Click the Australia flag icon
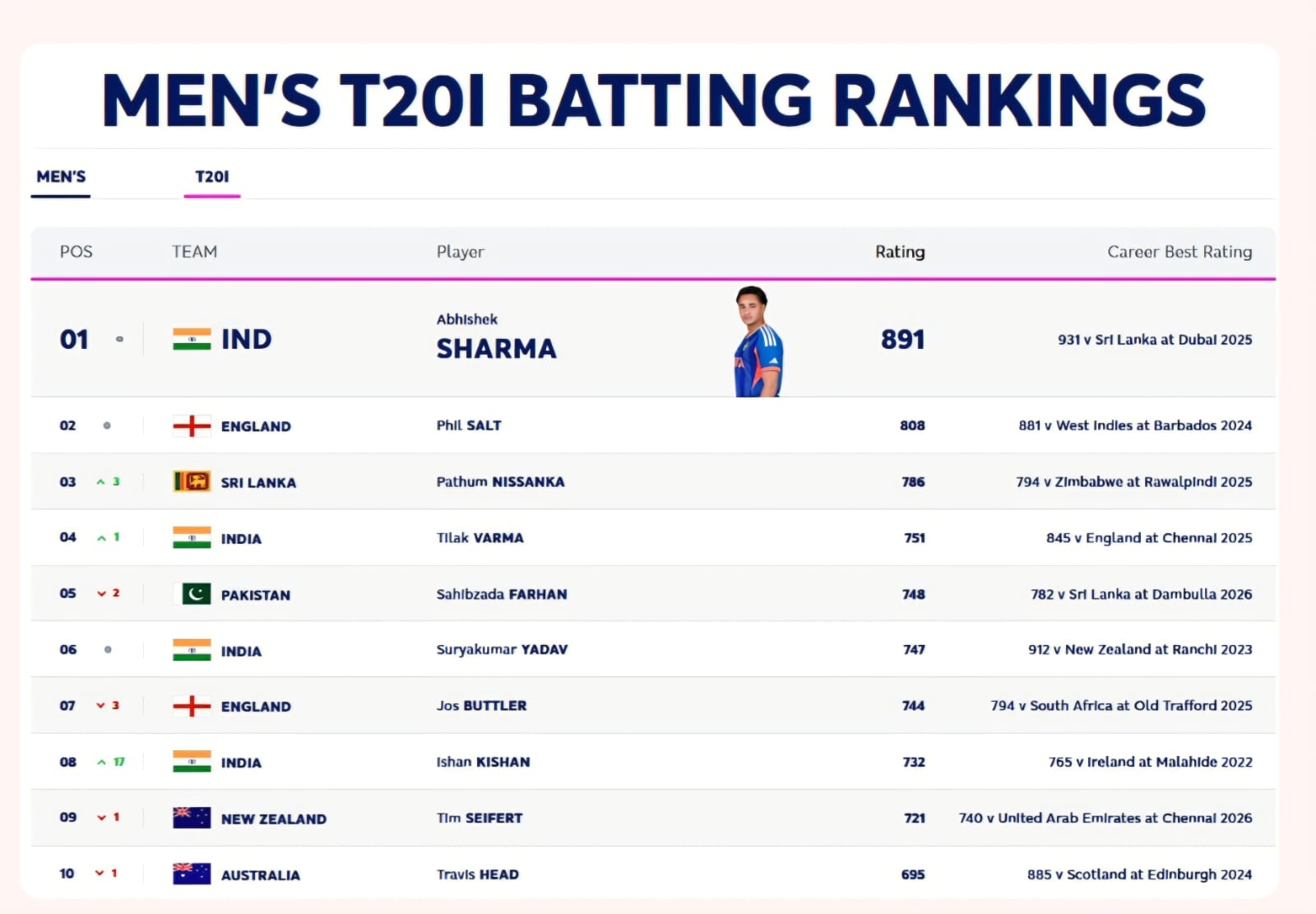 192,874
